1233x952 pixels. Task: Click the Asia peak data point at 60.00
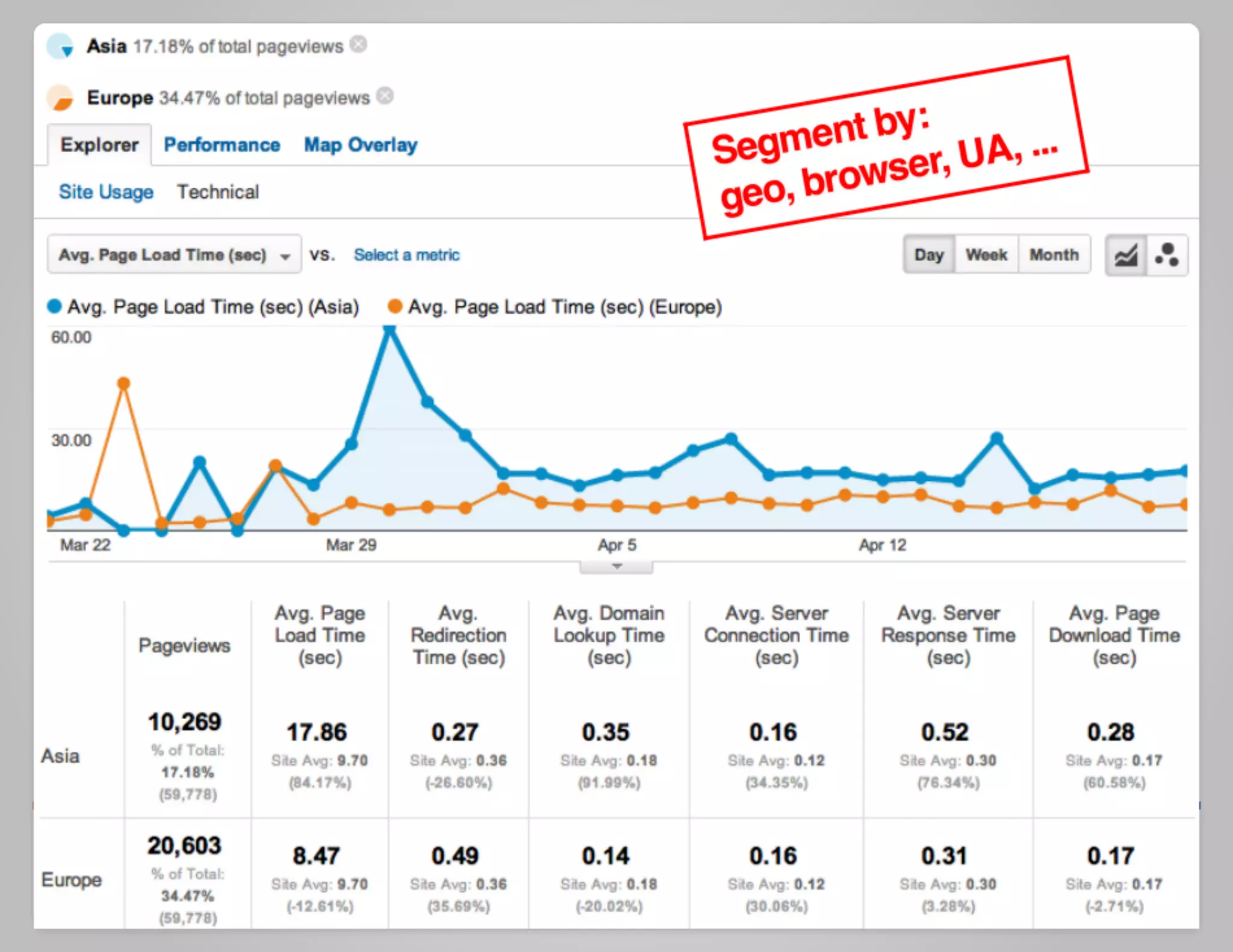390,329
